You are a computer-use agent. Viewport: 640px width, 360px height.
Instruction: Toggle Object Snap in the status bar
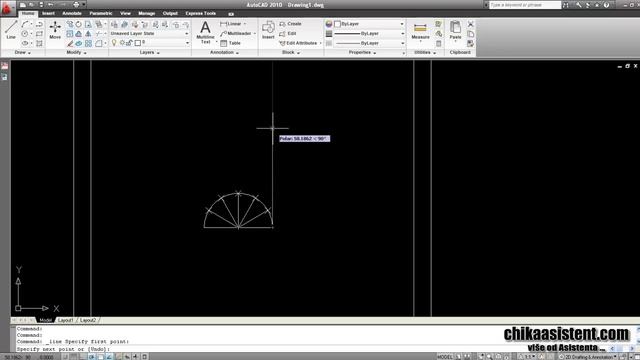click(x=100, y=357)
